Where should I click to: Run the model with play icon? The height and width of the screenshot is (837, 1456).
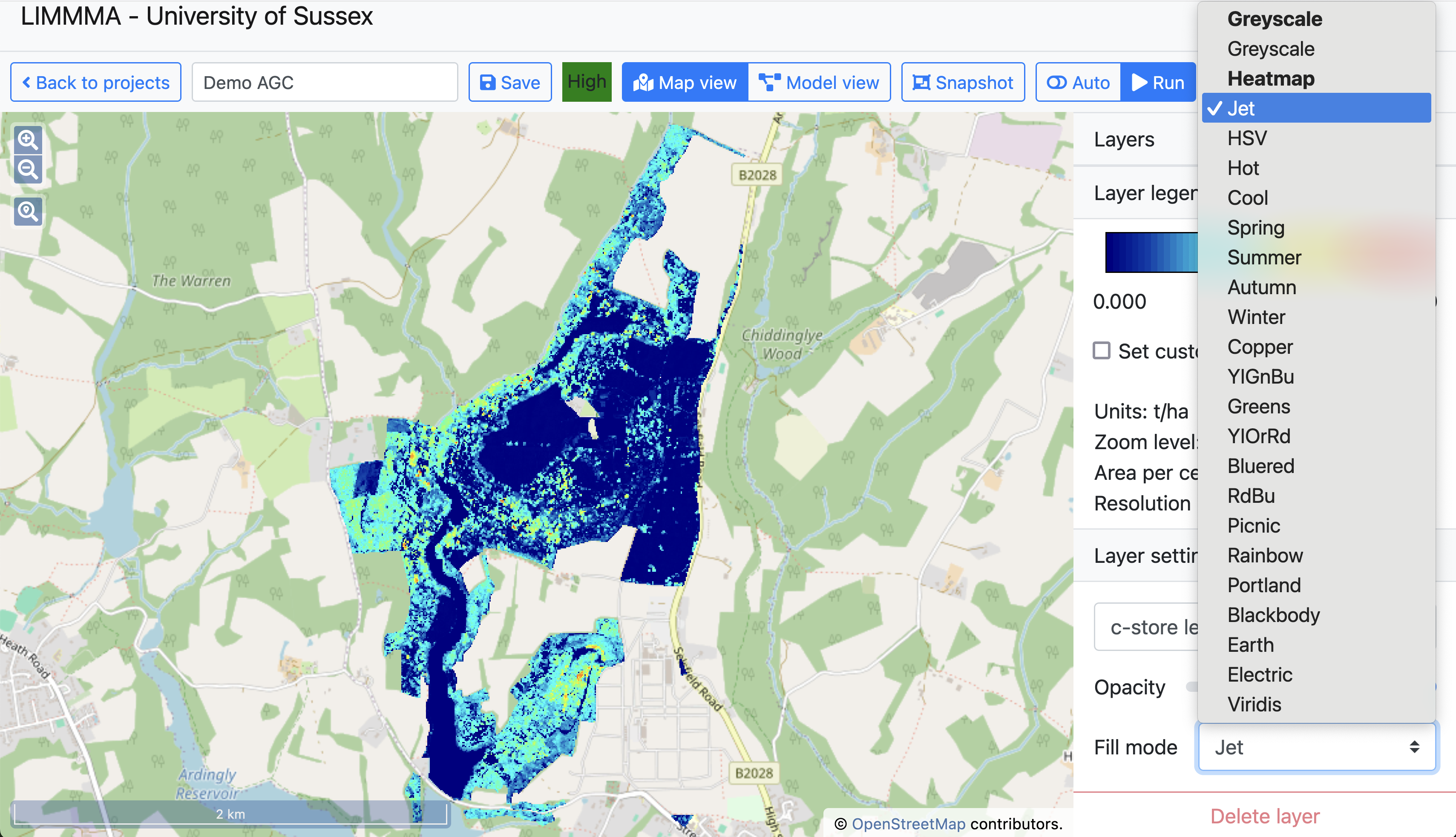click(1158, 83)
